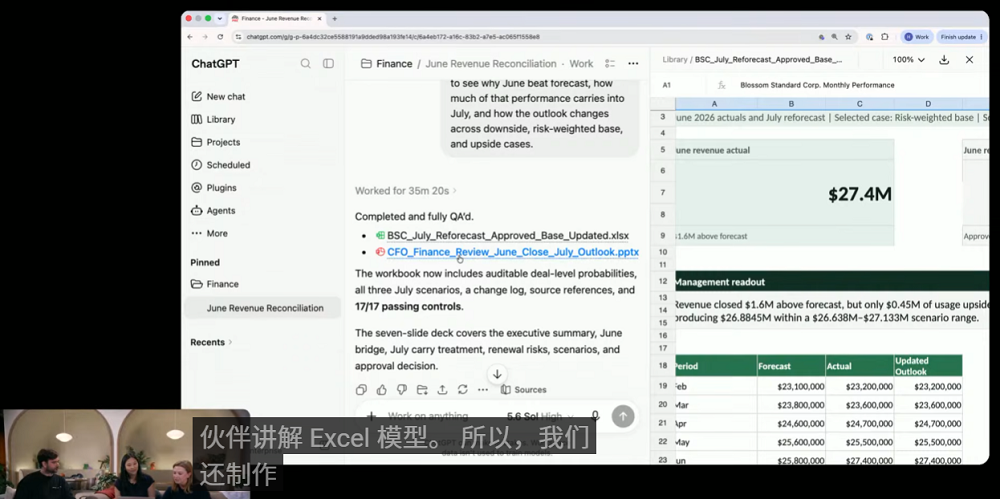Screen dimensions: 1000x499
Task: Click the Management readout header cell
Action: tap(832, 281)
